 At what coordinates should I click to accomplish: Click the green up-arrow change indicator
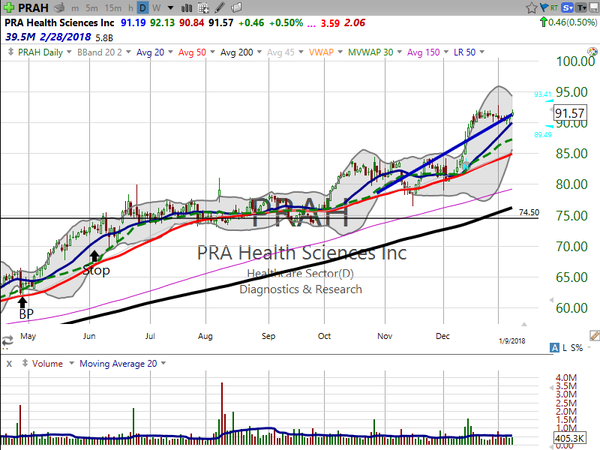(543, 22)
